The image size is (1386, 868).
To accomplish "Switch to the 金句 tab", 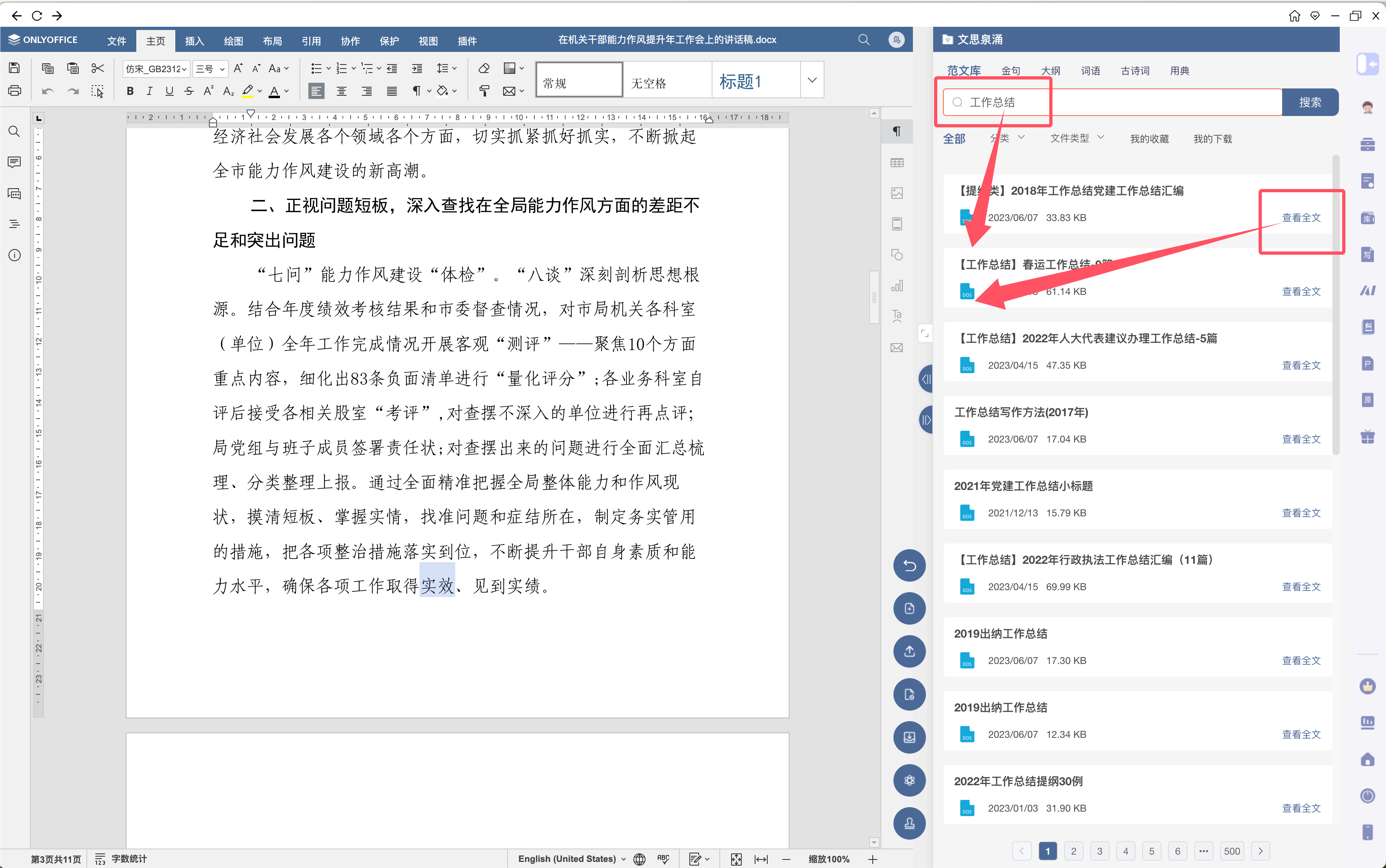I will click(1011, 71).
